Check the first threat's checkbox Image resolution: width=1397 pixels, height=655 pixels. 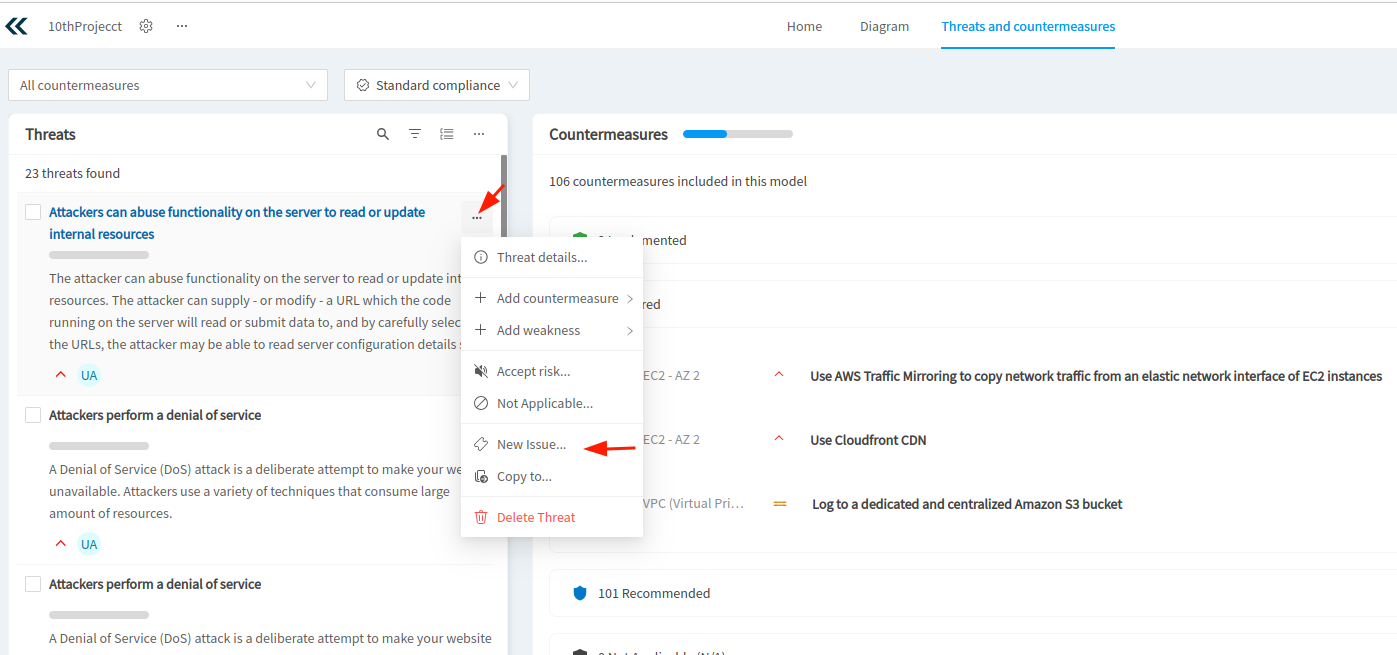coord(33,212)
